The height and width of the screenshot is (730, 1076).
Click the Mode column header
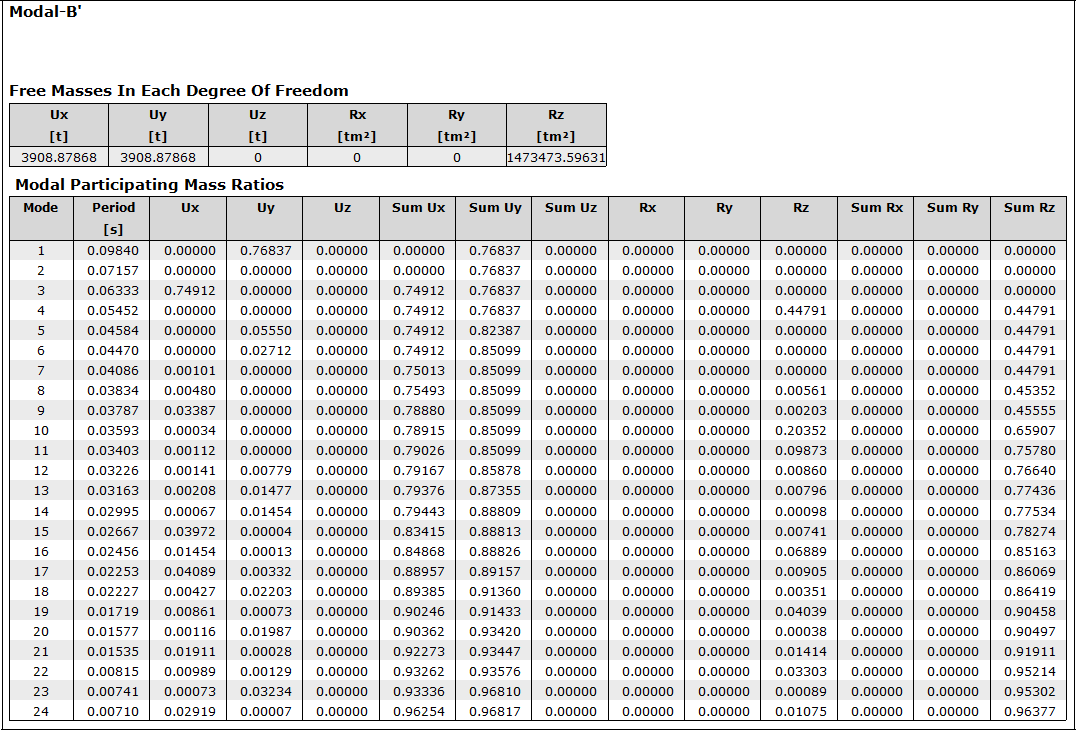(41, 208)
